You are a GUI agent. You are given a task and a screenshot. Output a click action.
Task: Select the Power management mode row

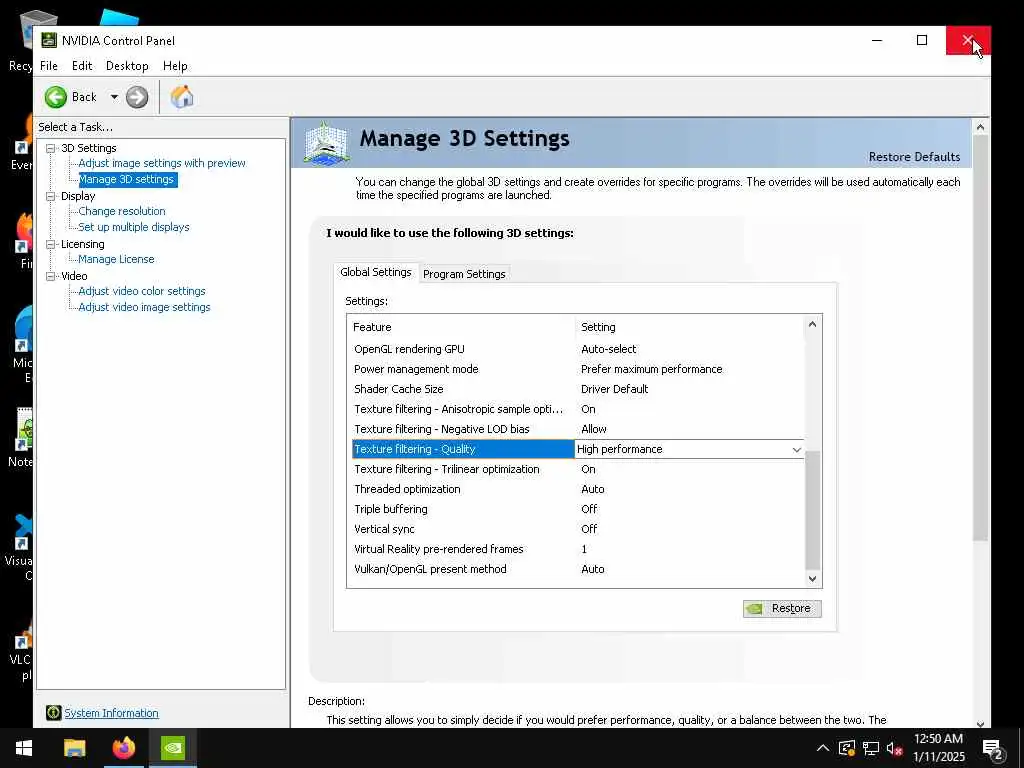pos(578,369)
